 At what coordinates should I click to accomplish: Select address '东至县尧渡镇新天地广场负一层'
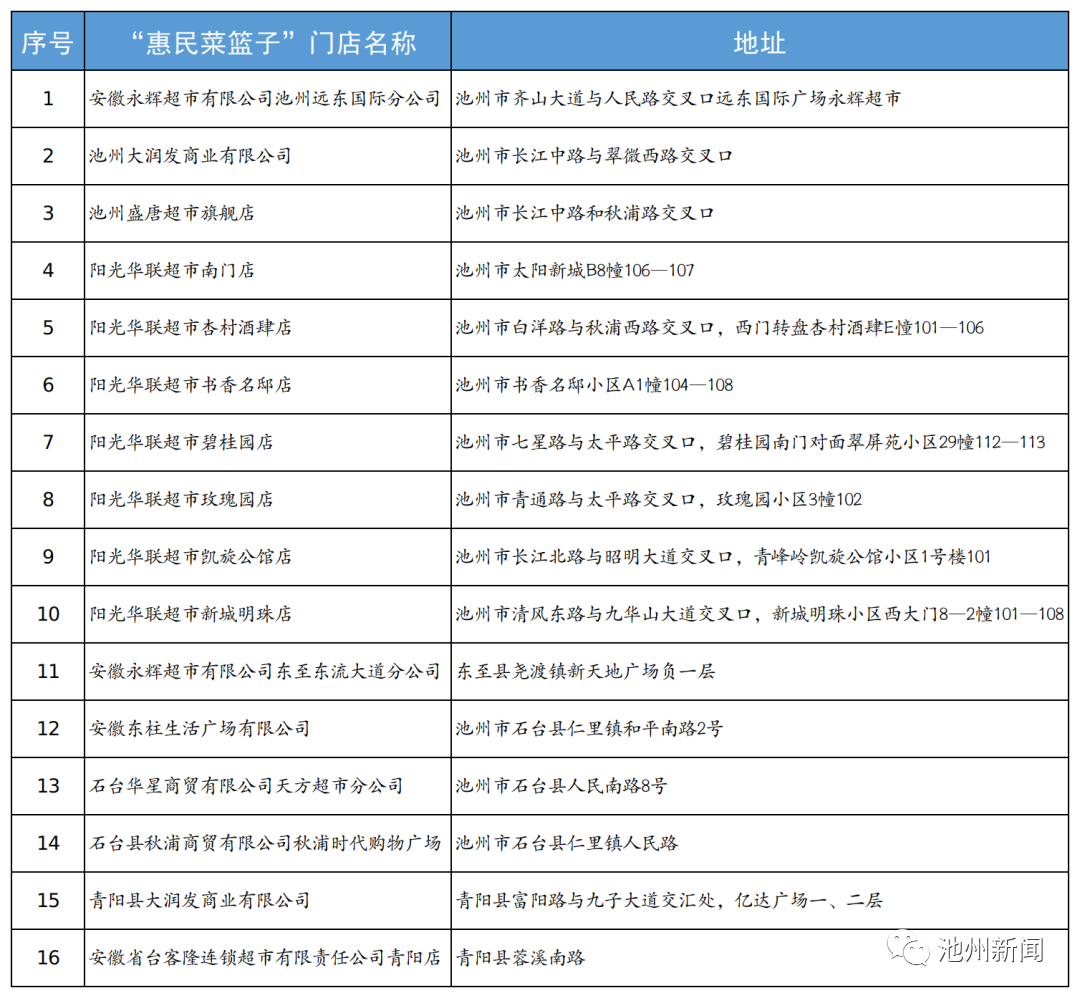(x=585, y=670)
